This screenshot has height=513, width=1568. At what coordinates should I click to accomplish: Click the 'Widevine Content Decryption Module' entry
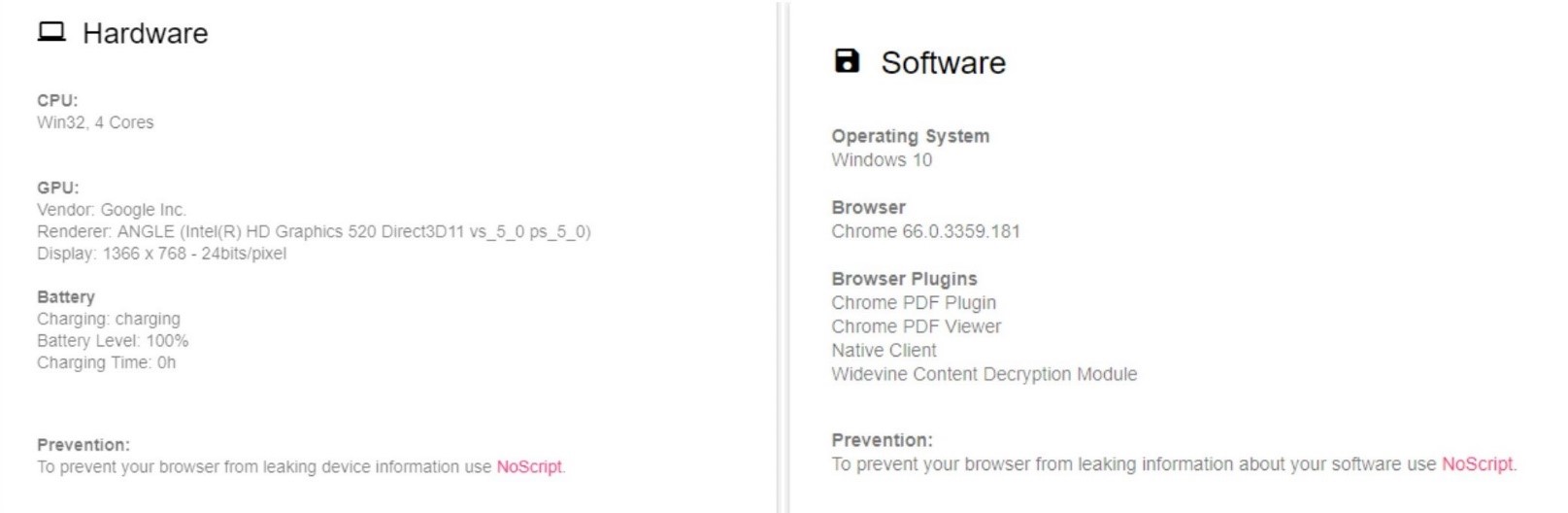point(984,374)
